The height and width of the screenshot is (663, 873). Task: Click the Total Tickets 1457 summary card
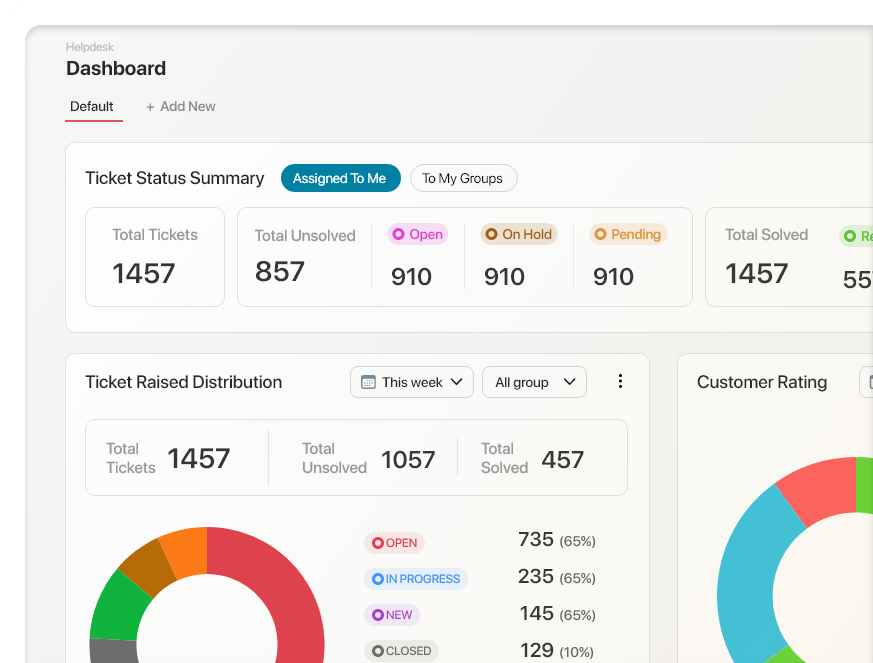[x=155, y=257]
